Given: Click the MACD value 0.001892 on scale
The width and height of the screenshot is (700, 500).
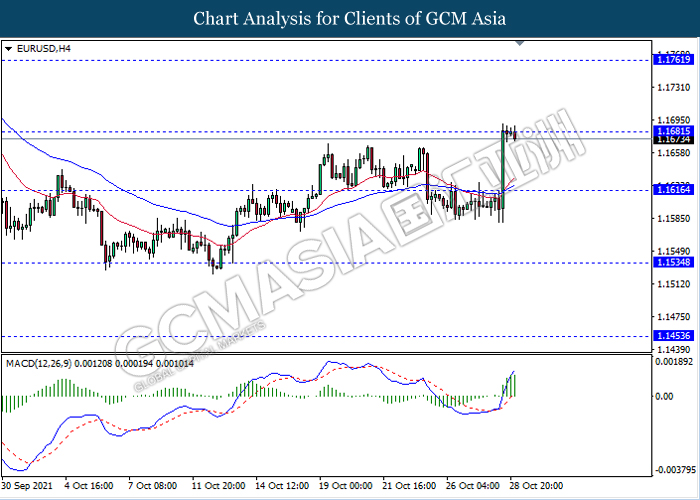Looking at the screenshot, I should pos(675,362).
